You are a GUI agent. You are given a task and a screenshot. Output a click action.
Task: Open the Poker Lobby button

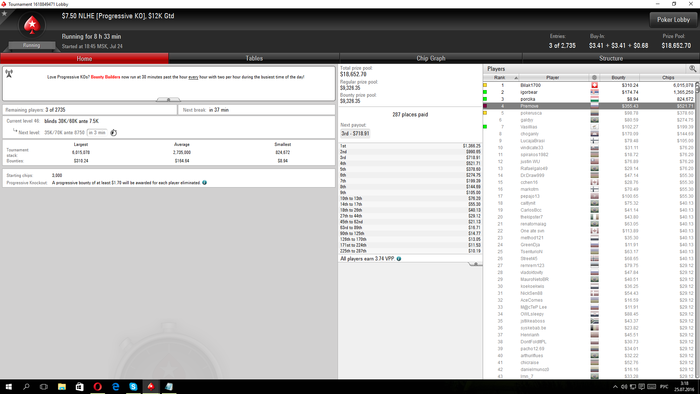[x=673, y=20]
